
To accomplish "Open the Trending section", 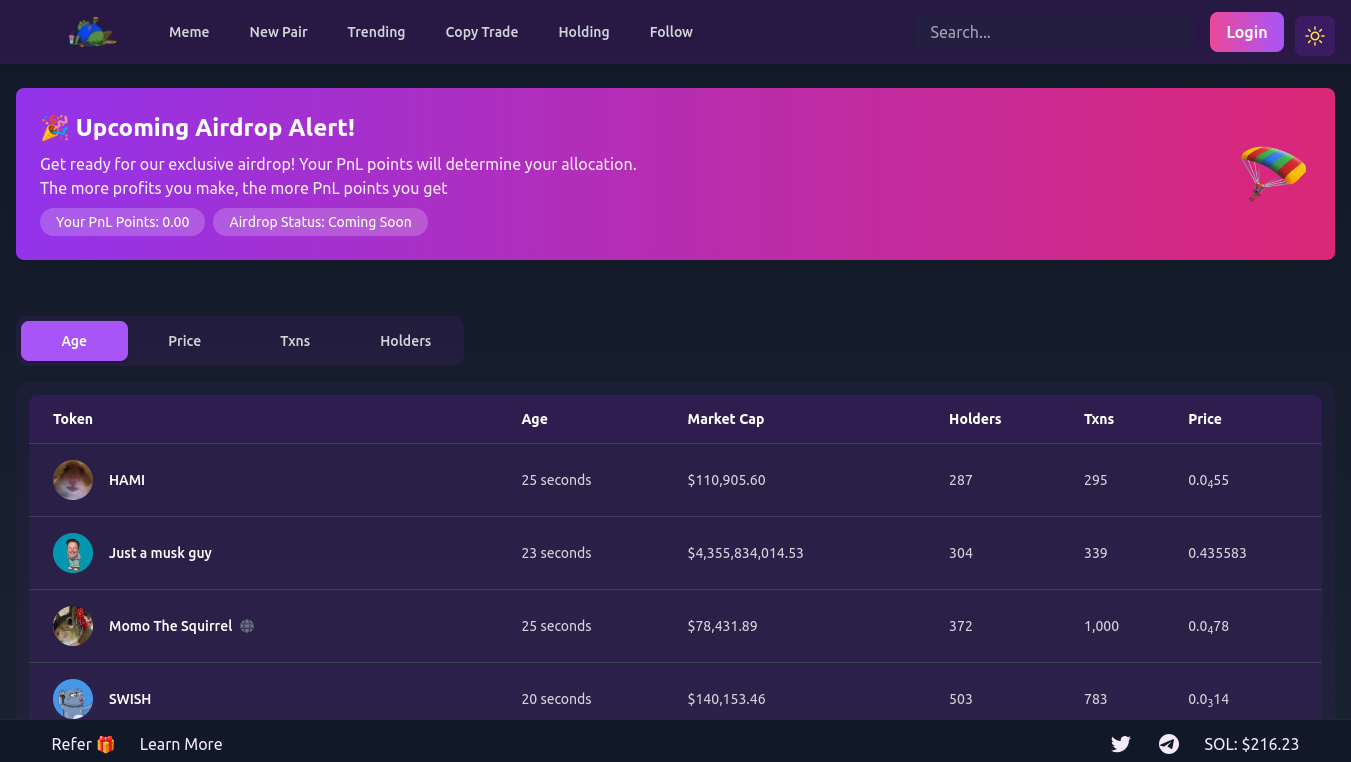I will pos(376,32).
